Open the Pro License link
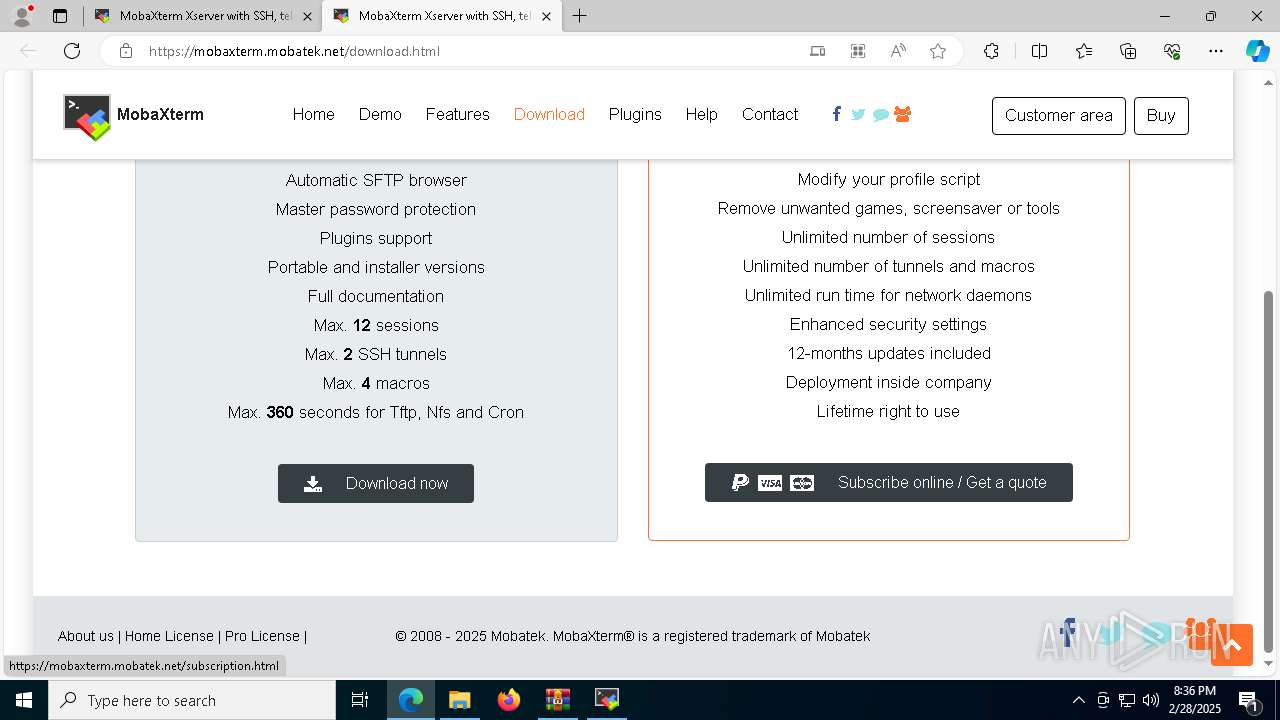 pyautogui.click(x=262, y=636)
